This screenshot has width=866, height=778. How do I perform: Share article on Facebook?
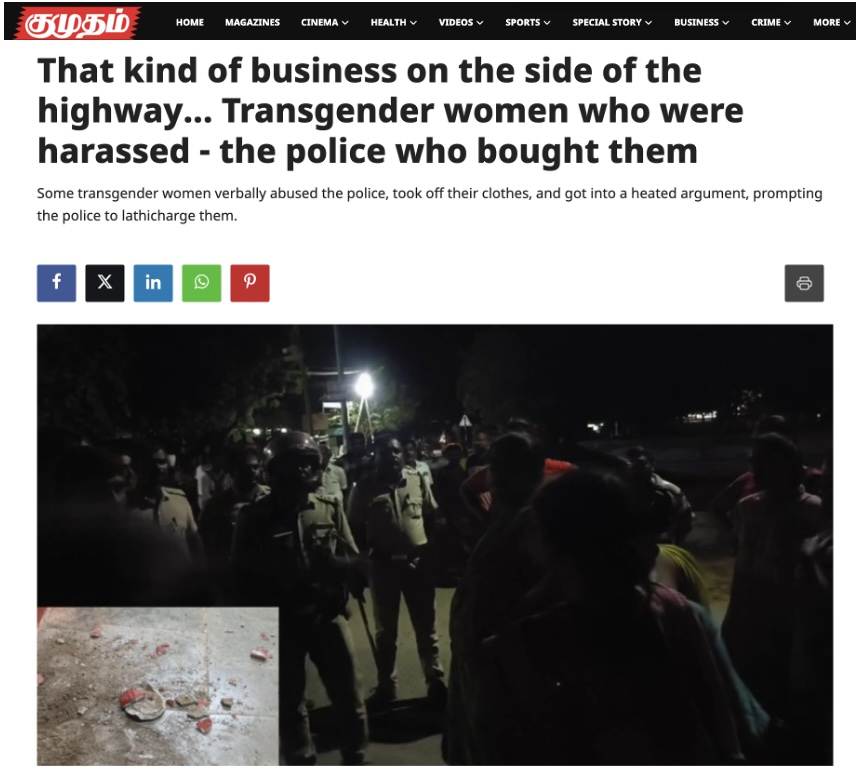[x=56, y=283]
